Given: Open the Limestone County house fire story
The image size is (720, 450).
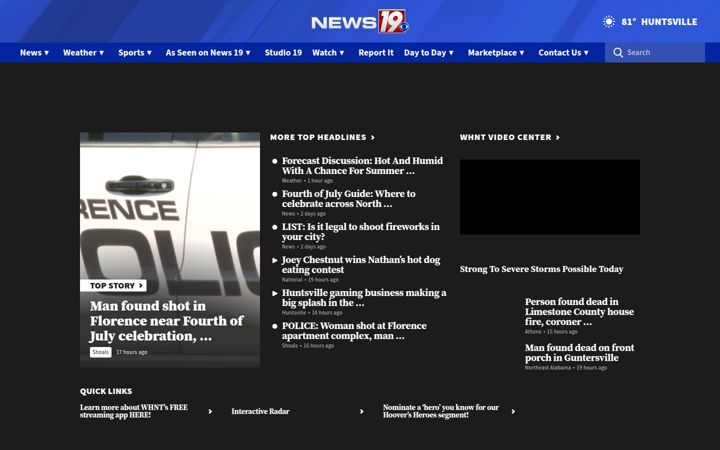Looking at the screenshot, I should [x=579, y=312].
